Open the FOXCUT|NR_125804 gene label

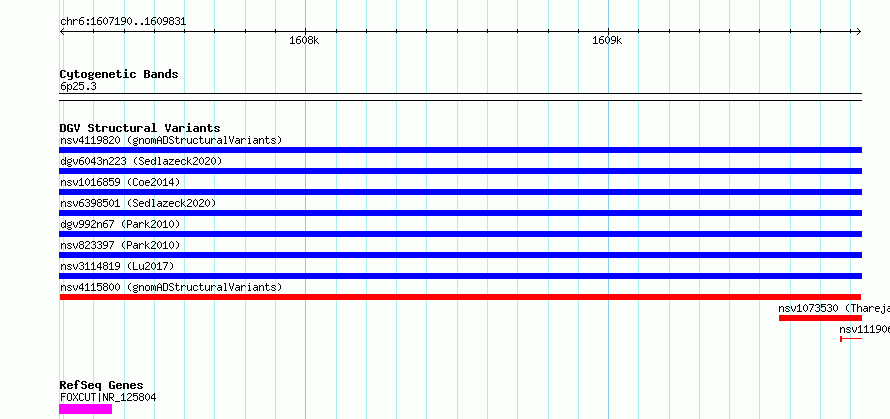pyautogui.click(x=108, y=397)
